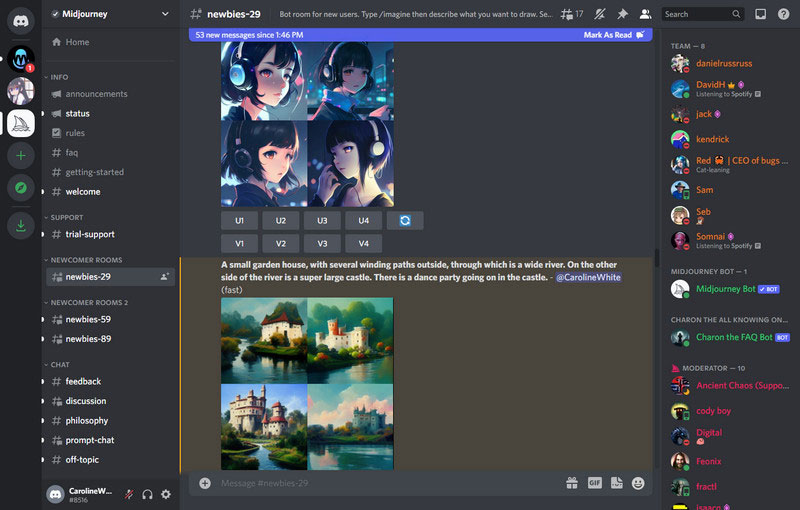
Task: Open Discord direct messages home icon
Action: pyautogui.click(x=21, y=21)
